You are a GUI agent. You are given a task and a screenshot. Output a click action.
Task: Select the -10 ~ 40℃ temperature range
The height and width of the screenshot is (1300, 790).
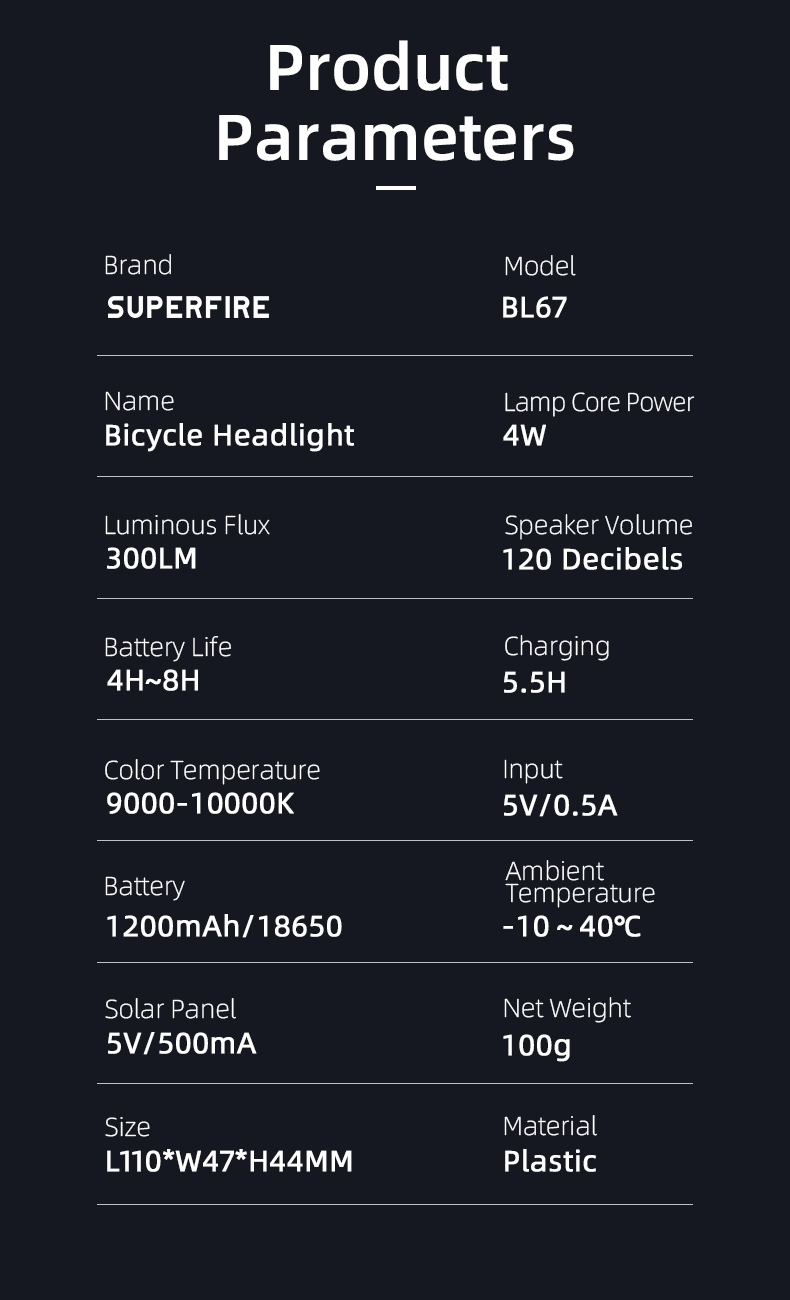571,927
